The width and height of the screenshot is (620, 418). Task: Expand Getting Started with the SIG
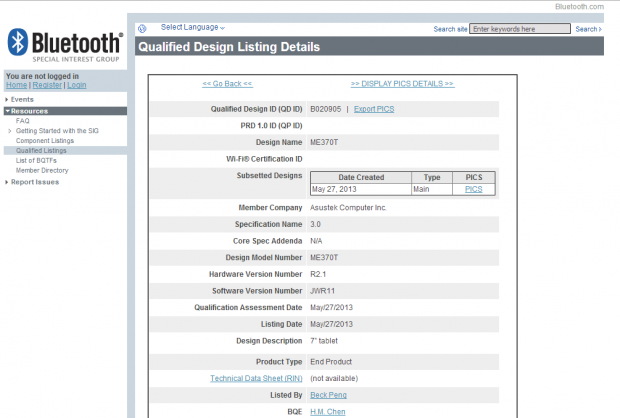59,131
